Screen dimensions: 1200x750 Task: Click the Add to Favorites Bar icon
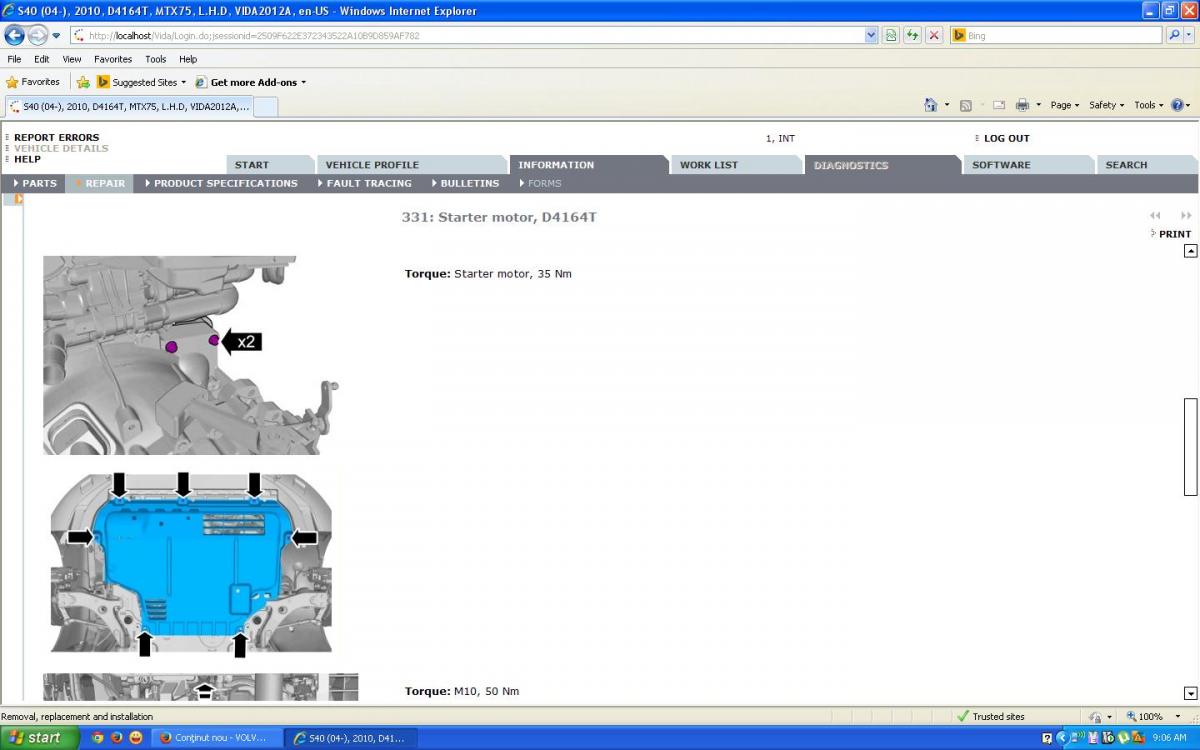pos(83,82)
